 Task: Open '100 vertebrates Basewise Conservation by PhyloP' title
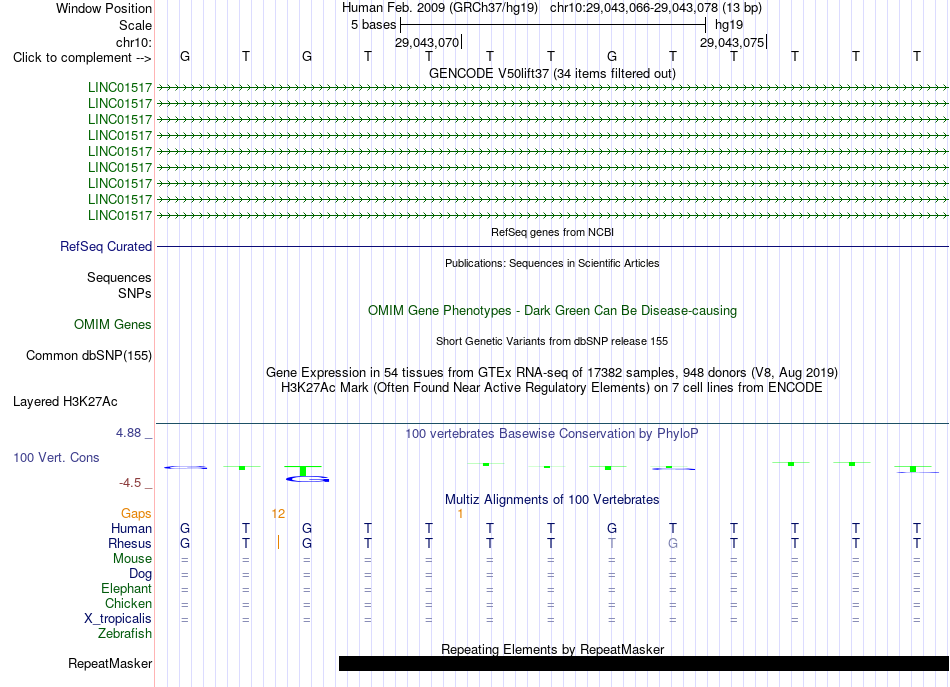[x=552, y=434]
